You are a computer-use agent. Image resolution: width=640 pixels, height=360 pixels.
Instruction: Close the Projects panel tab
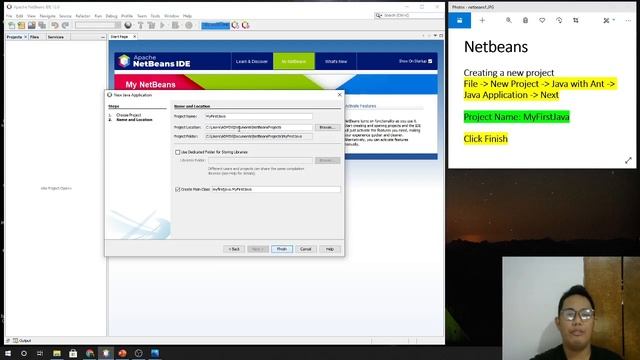point(25,37)
